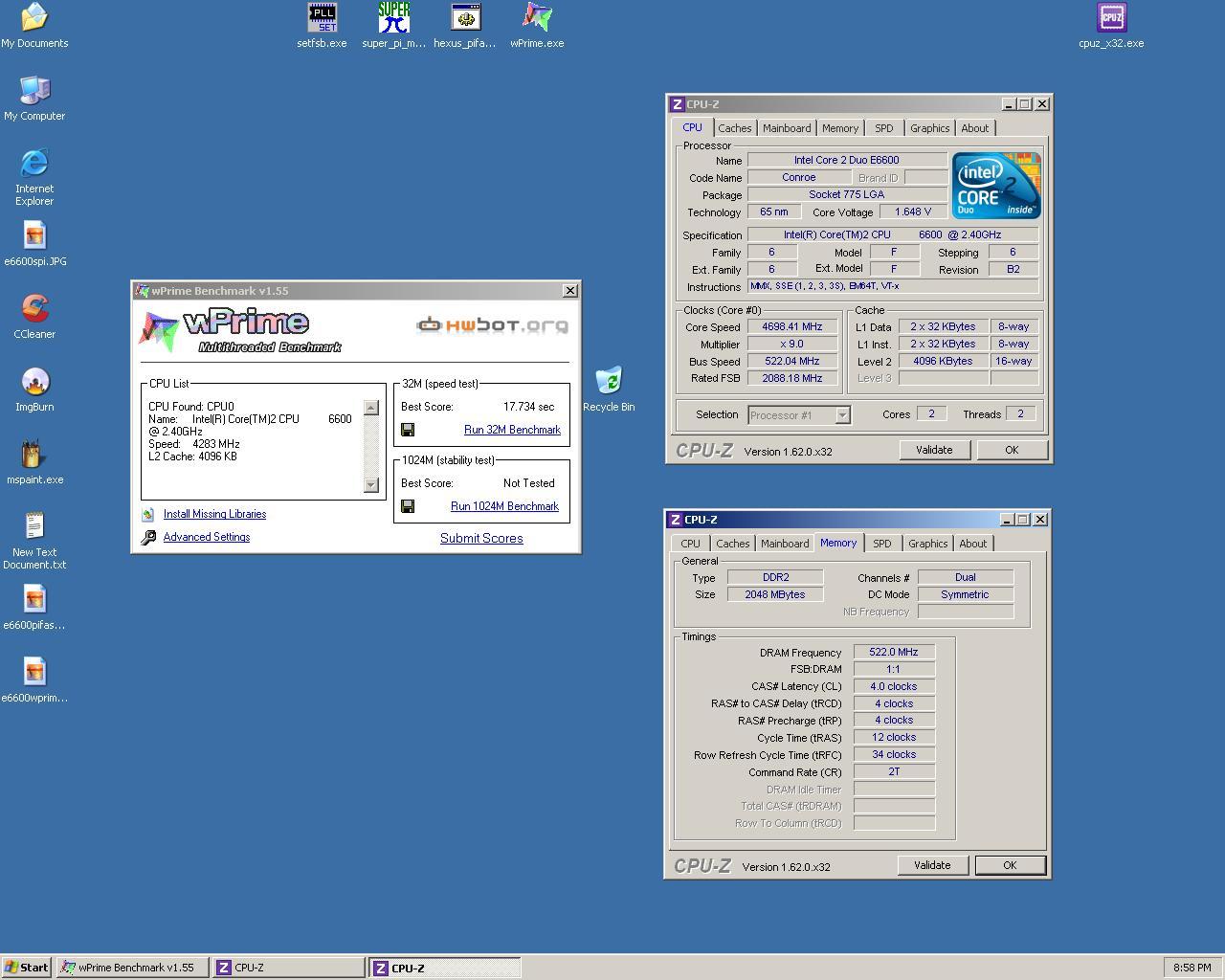Click OK in lower CPU-Z window
This screenshot has width=1225, height=980.
[x=1010, y=865]
